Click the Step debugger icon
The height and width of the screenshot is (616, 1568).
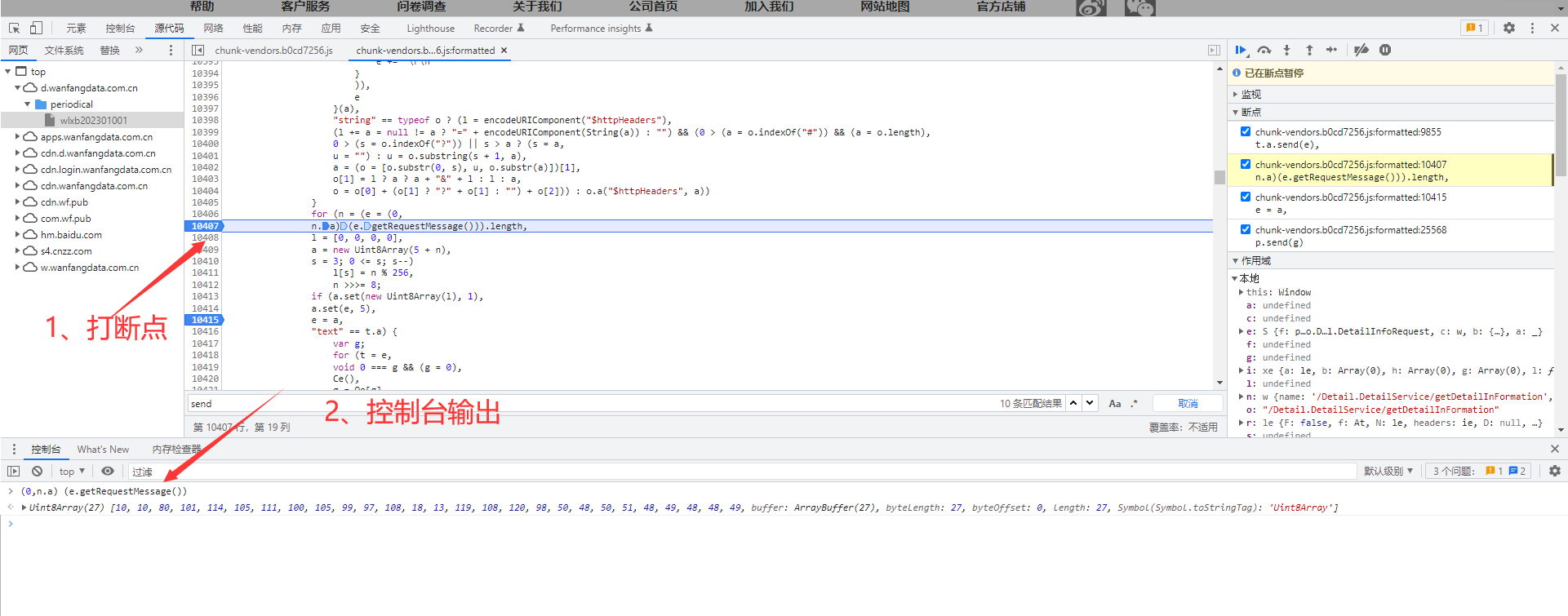[x=1331, y=50]
